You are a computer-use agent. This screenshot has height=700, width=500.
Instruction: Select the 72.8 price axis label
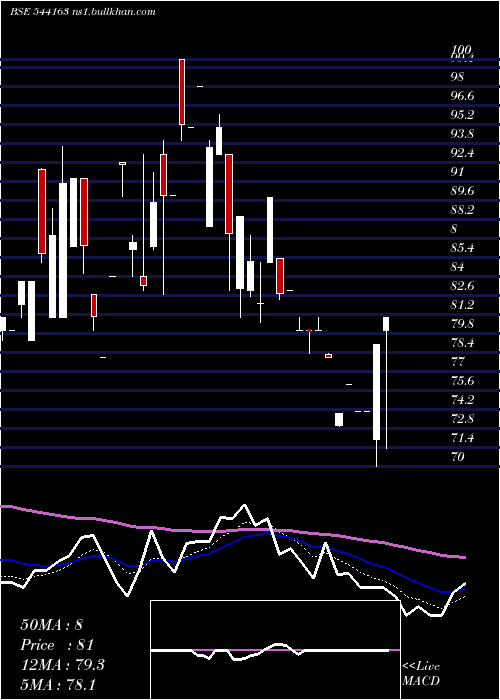click(462, 419)
